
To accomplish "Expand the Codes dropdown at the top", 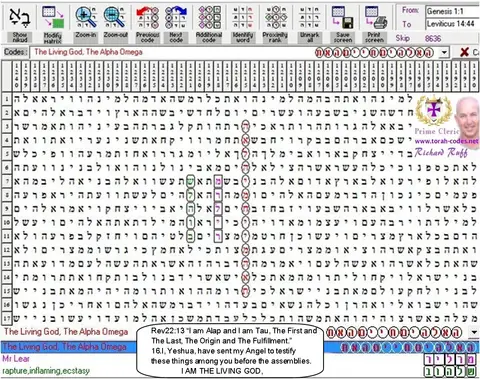I will click(444, 52).
